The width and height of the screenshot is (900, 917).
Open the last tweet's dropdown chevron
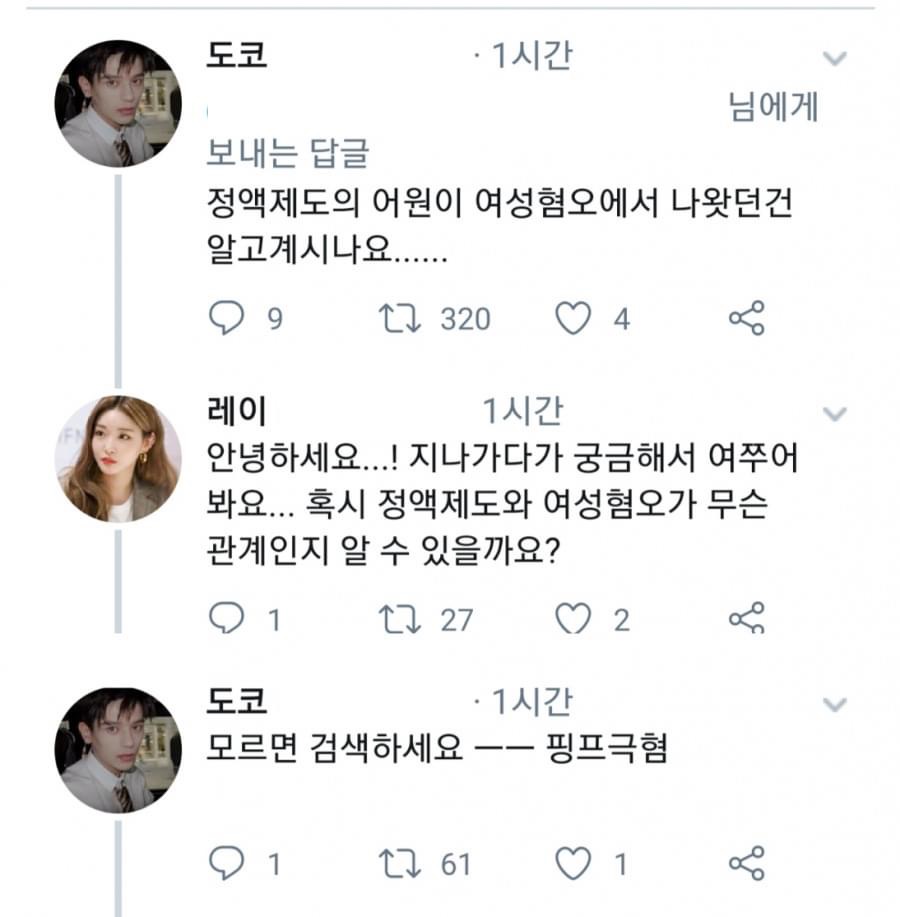(834, 705)
